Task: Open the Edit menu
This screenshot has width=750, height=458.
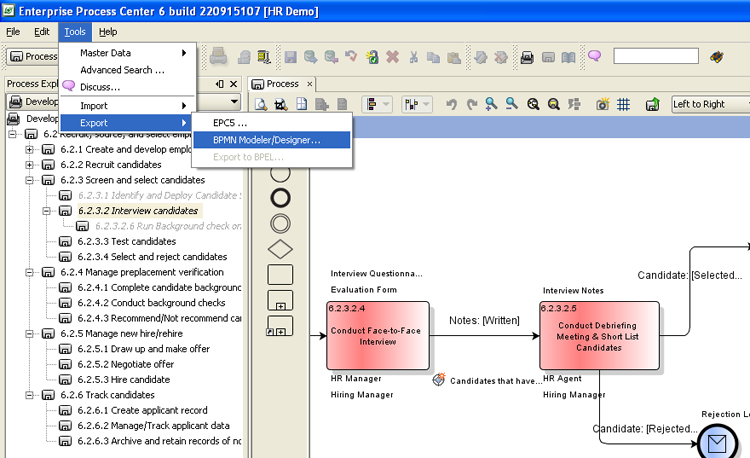Action: 42,32
